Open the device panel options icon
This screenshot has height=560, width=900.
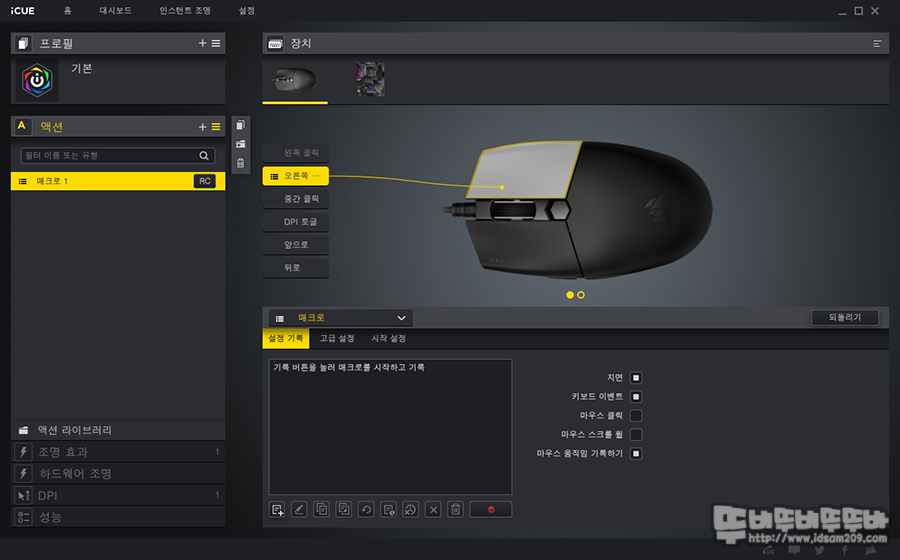tap(877, 44)
